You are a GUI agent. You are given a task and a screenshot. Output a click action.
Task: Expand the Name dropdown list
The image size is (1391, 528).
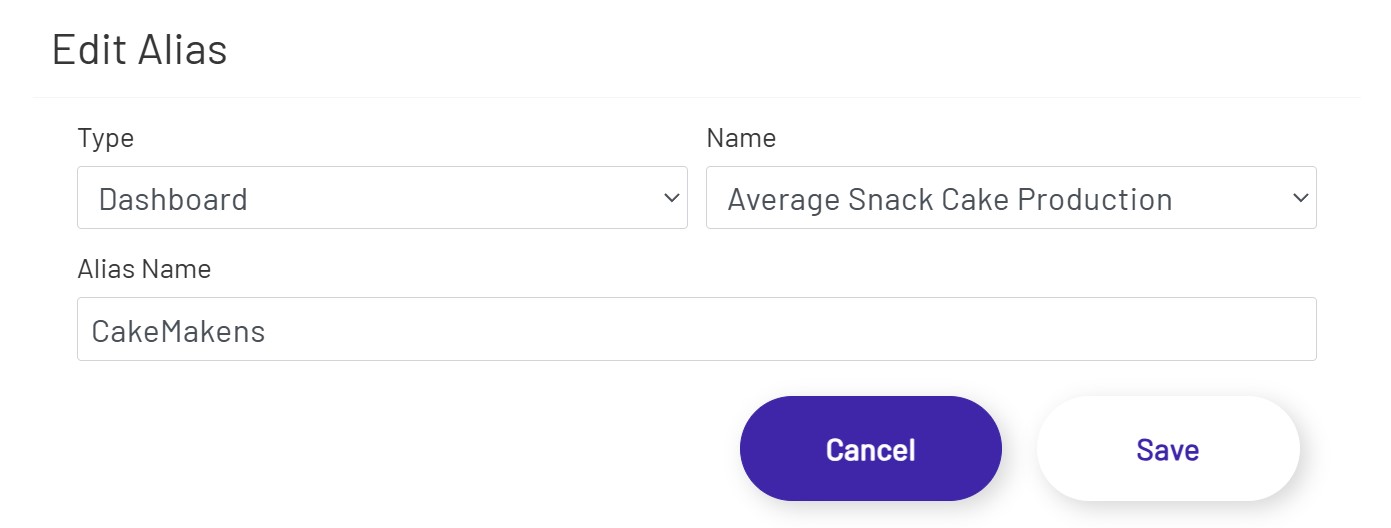1011,198
